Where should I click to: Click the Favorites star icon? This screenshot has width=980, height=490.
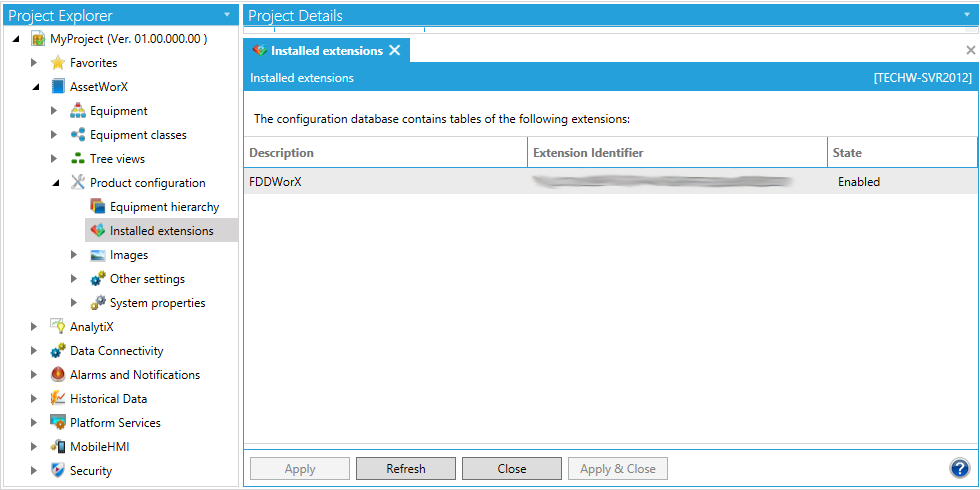[58, 63]
